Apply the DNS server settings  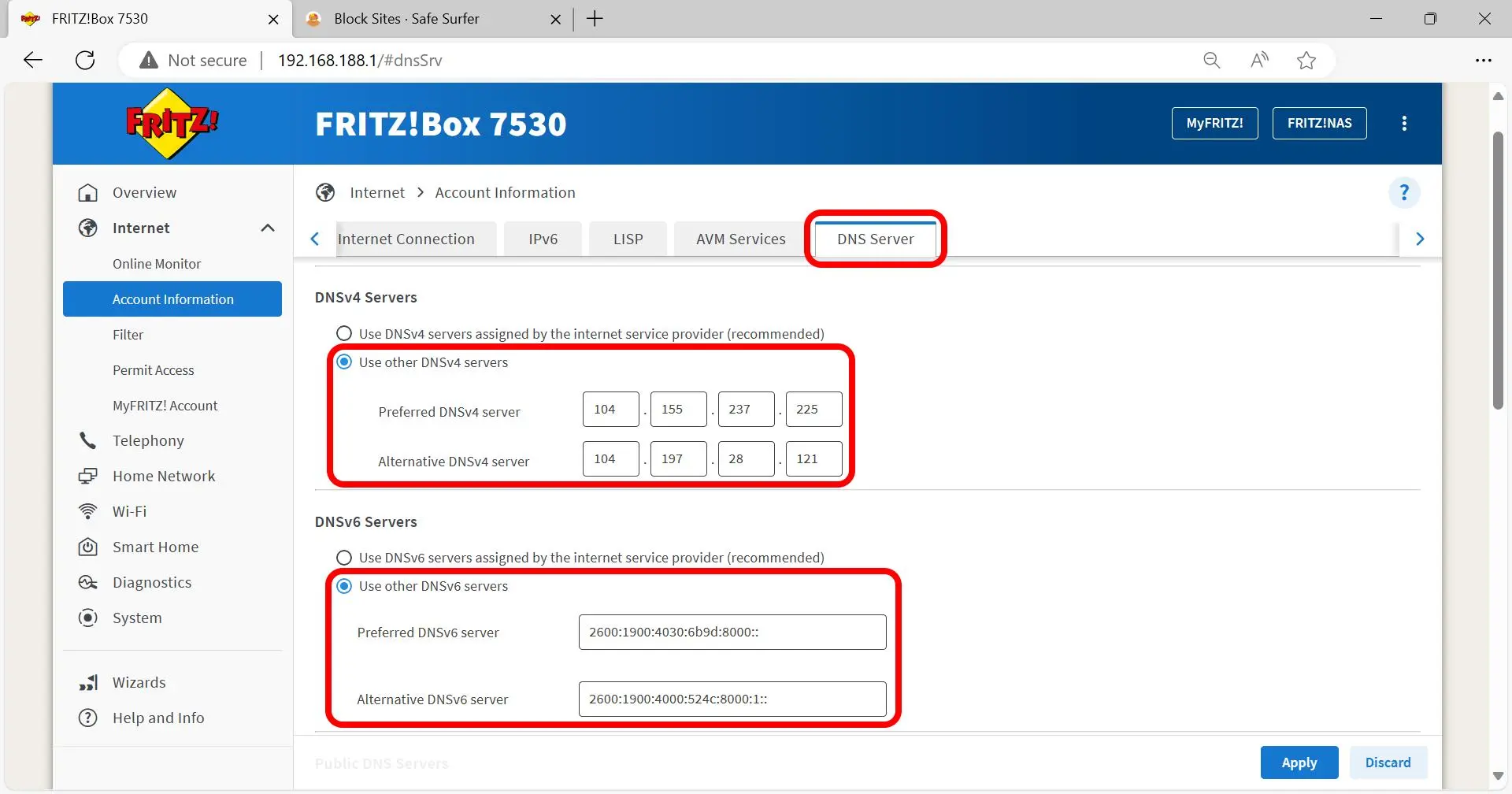tap(1299, 762)
